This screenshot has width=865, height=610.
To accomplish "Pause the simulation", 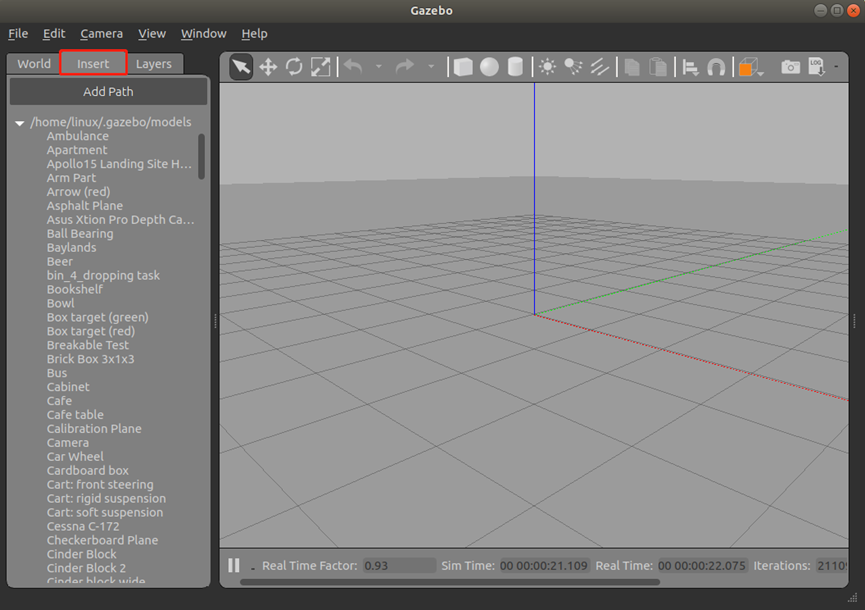I will point(234,565).
